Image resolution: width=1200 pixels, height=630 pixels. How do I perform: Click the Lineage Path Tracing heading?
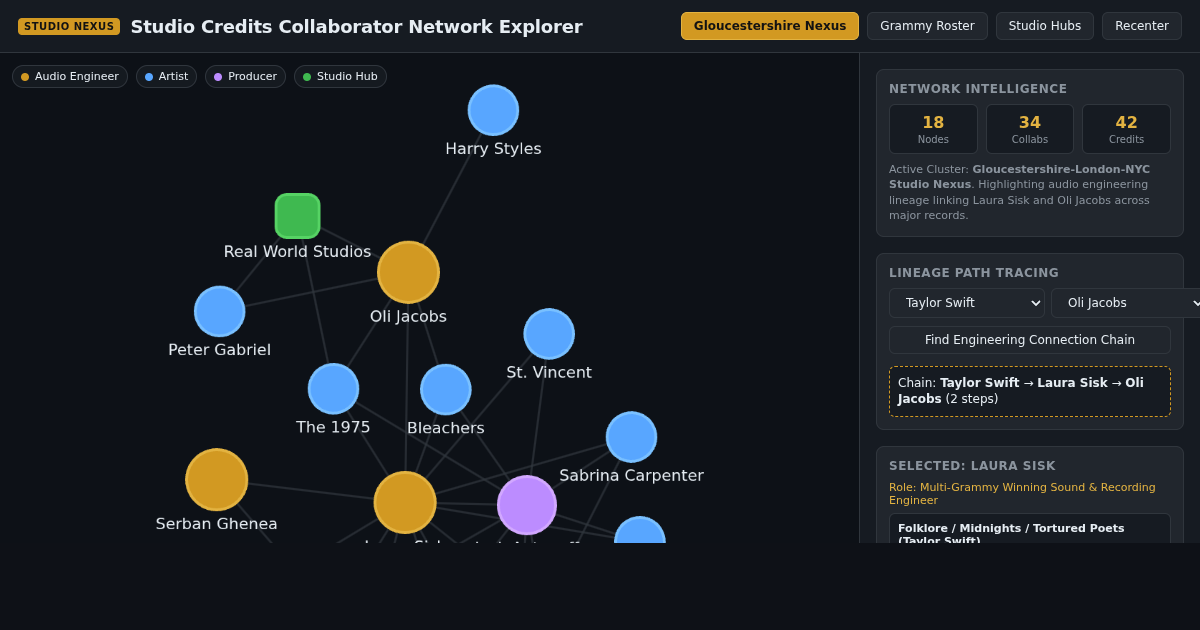tap(974, 273)
